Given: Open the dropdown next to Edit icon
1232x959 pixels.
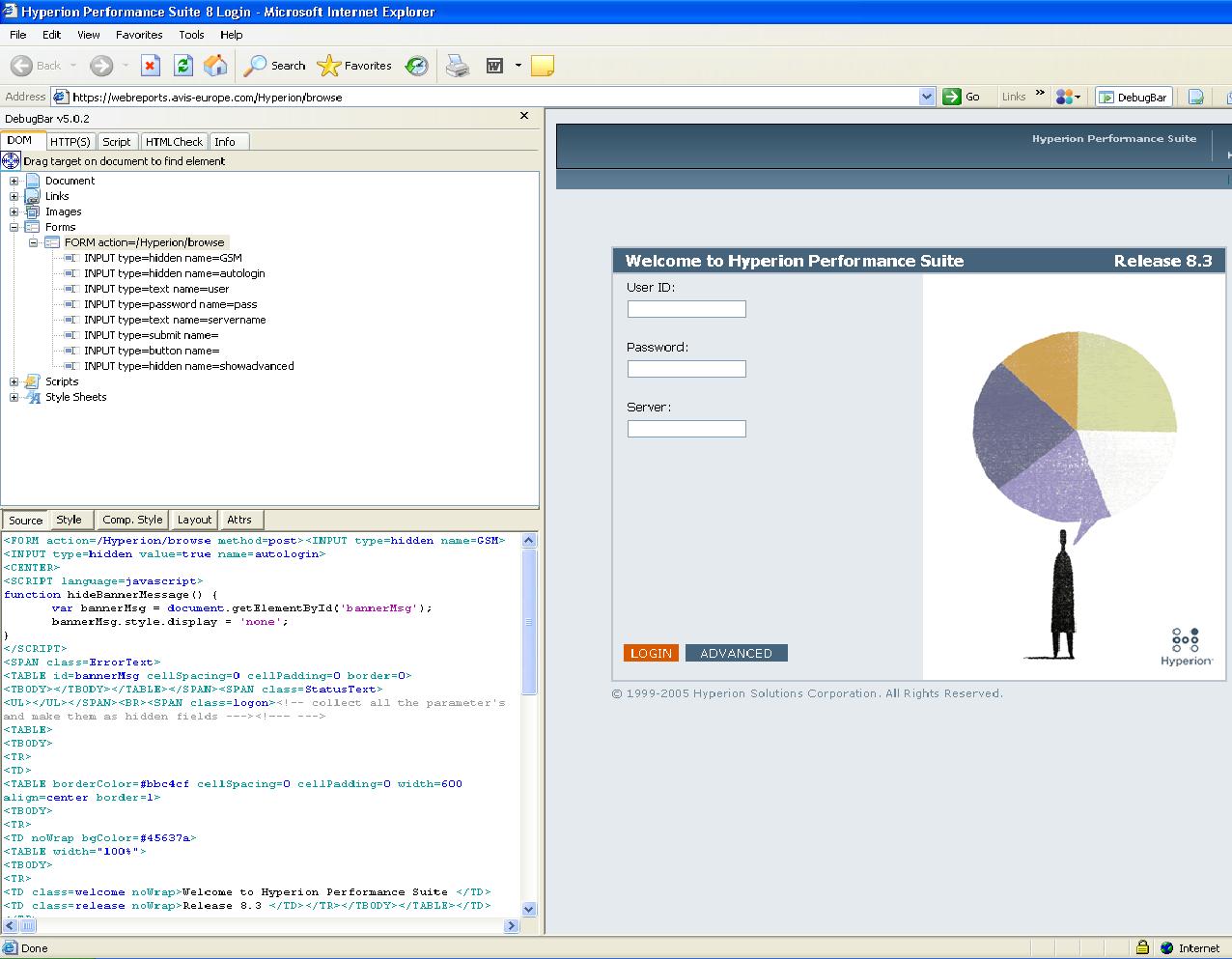Looking at the screenshot, I should pos(518,66).
